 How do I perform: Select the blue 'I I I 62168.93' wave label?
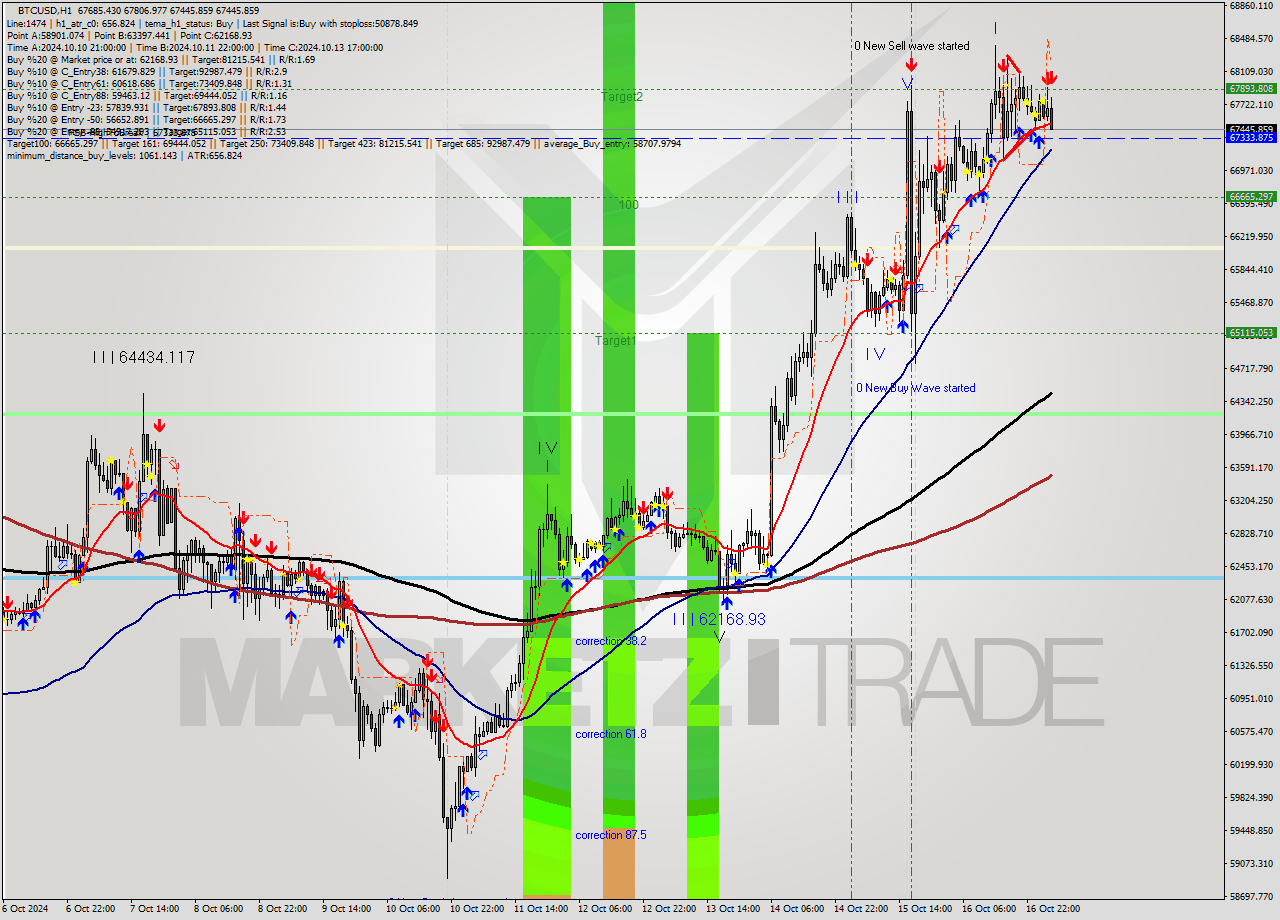[x=718, y=620]
